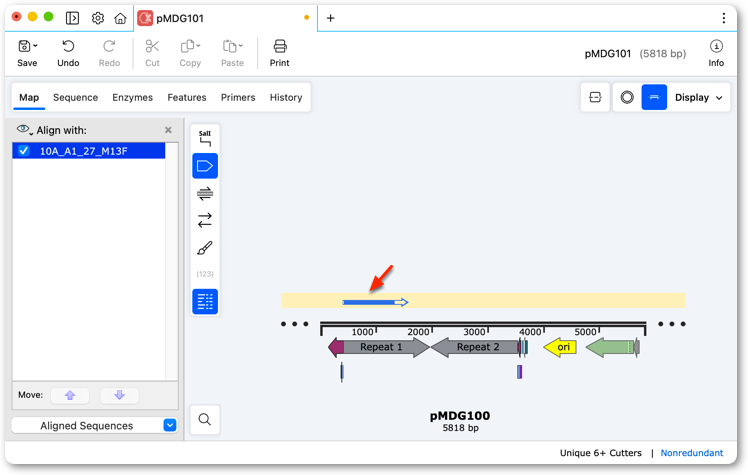Viewport: 748px width, 475px height.
Task: Click the fit-to-width view icon
Action: 595,97
